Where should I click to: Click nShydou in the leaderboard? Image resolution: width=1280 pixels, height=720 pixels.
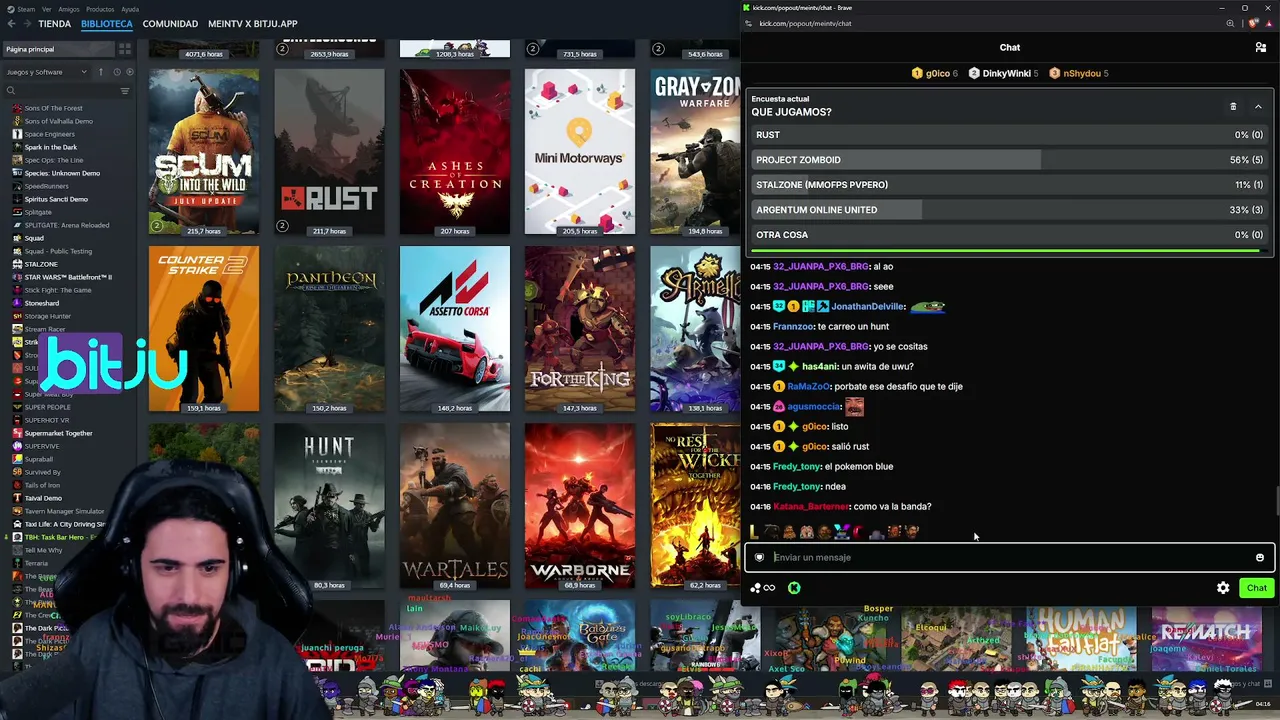coord(1082,73)
